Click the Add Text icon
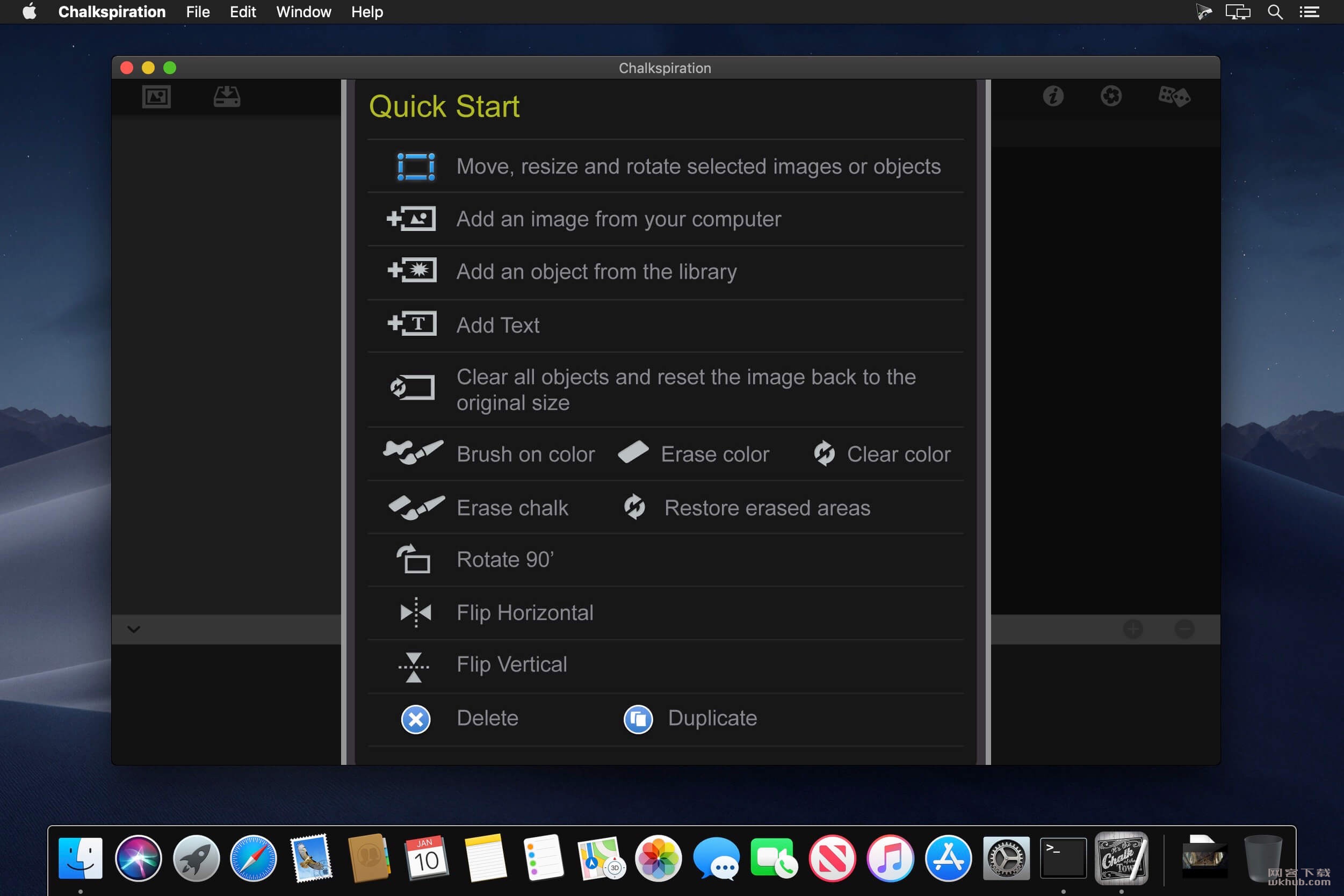The image size is (1344, 896). (x=412, y=324)
